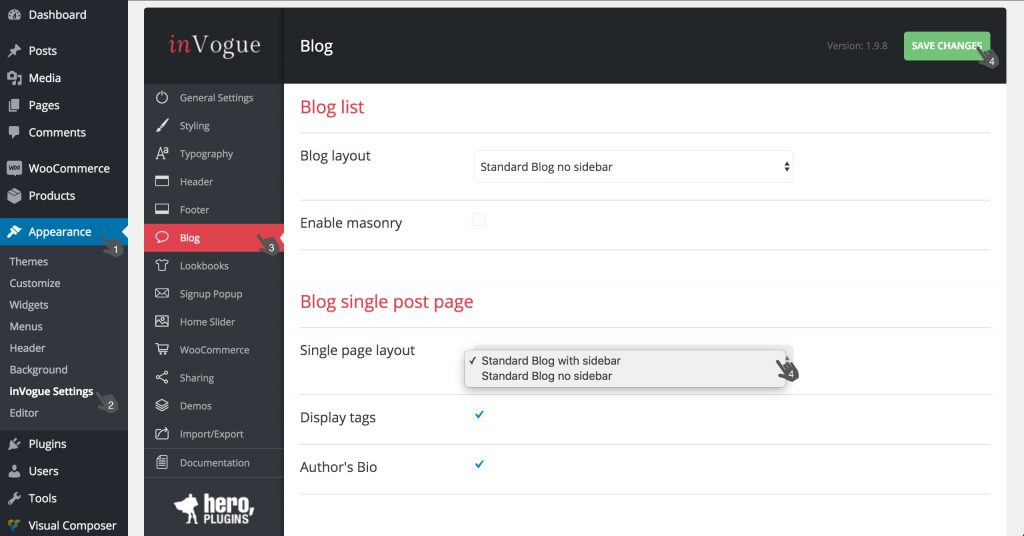
Task: Click the Users person icon
Action: pyautogui.click(x=14, y=471)
